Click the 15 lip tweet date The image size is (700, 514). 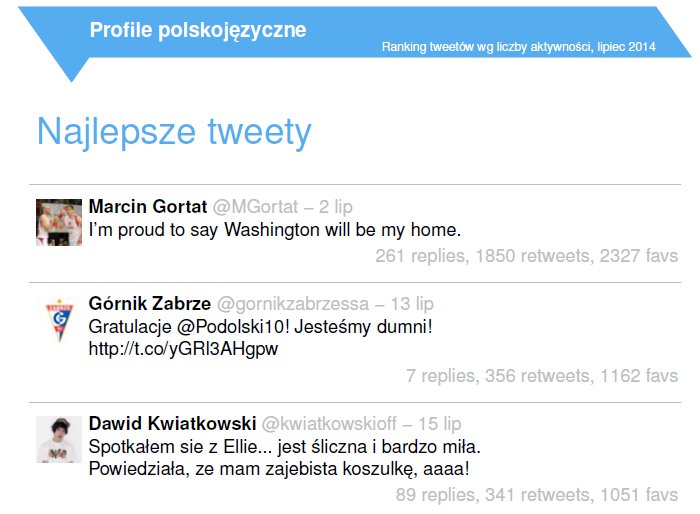click(x=439, y=421)
